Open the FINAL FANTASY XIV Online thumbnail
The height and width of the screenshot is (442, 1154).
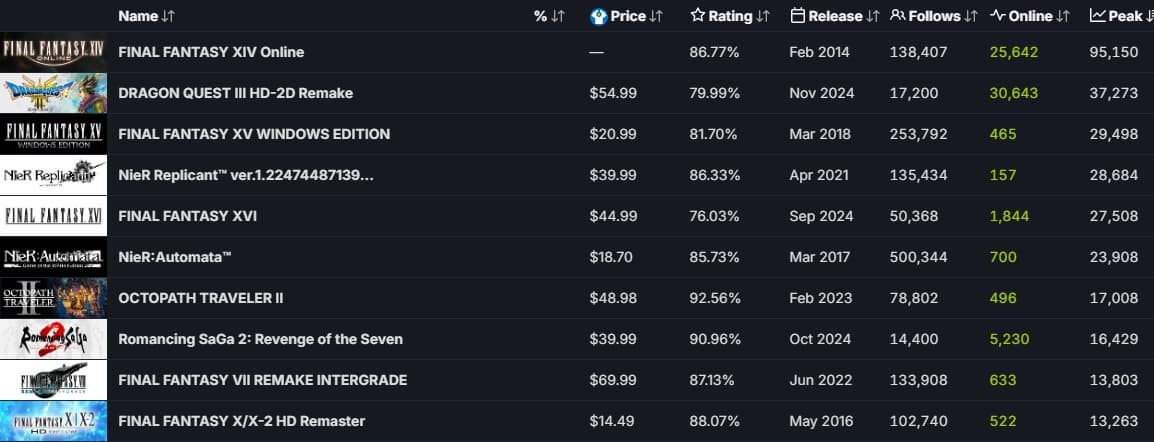click(53, 52)
